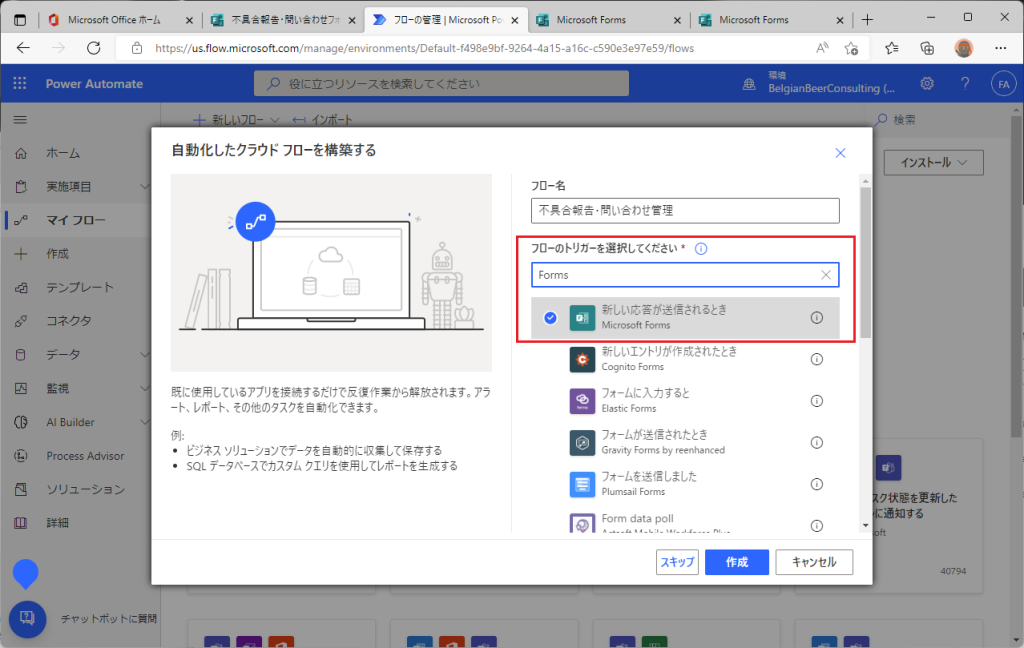
Task: Show info for Elastic Forms trigger
Action: 816,401
